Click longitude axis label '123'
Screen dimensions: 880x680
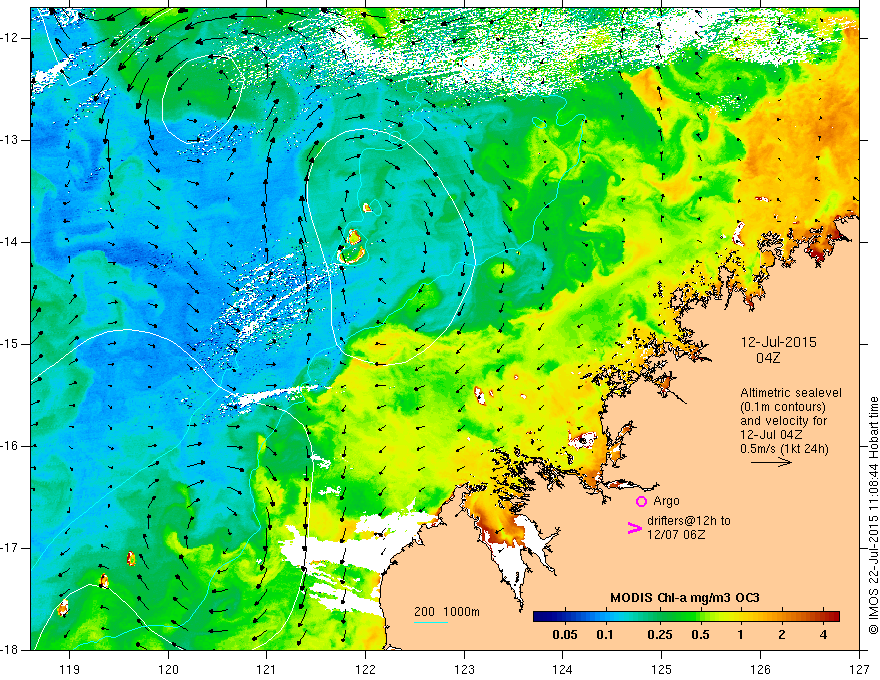[x=464, y=669]
